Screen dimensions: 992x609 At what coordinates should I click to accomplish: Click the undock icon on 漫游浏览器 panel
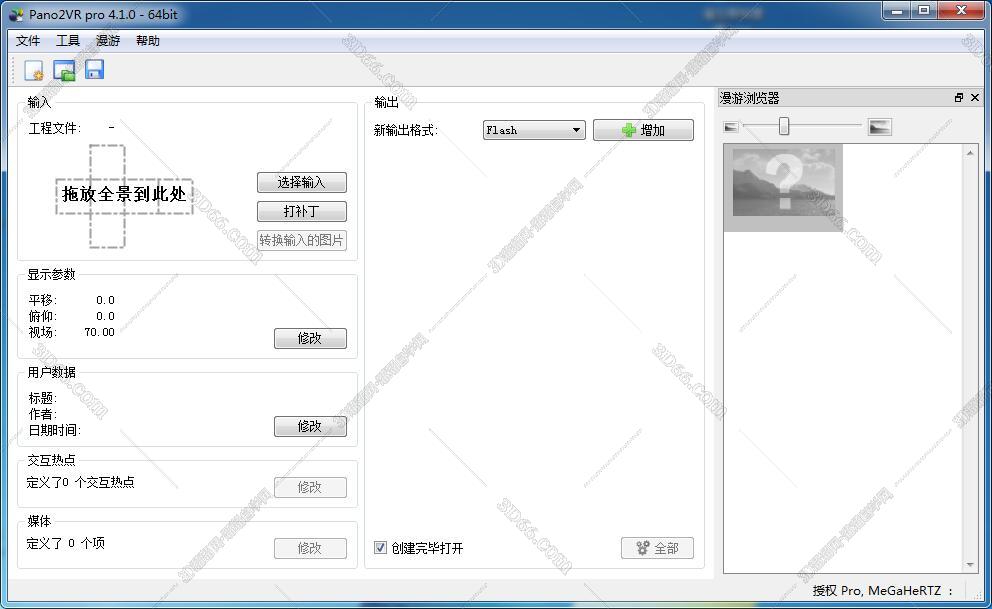pyautogui.click(x=958, y=97)
